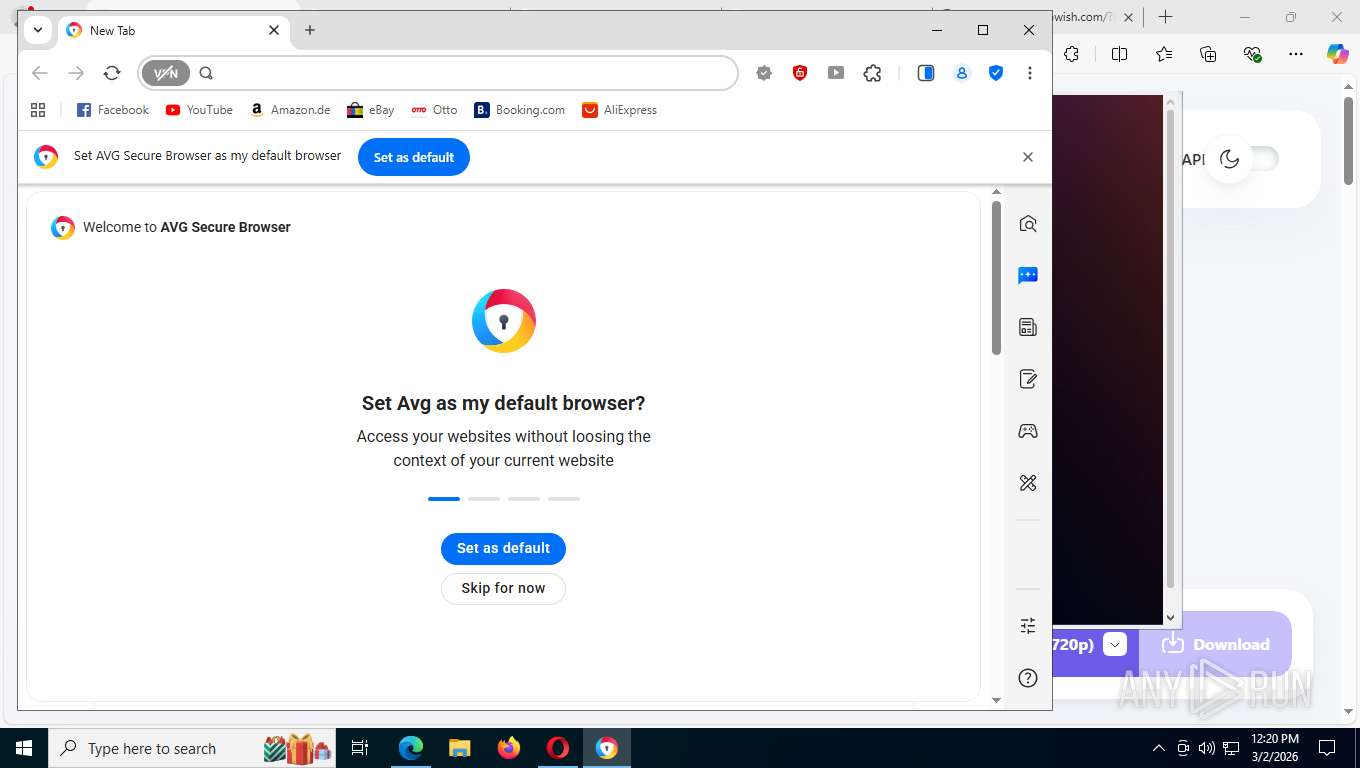Toggle the side panel button in AVG toolbar
This screenshot has width=1360, height=768.
click(926, 73)
